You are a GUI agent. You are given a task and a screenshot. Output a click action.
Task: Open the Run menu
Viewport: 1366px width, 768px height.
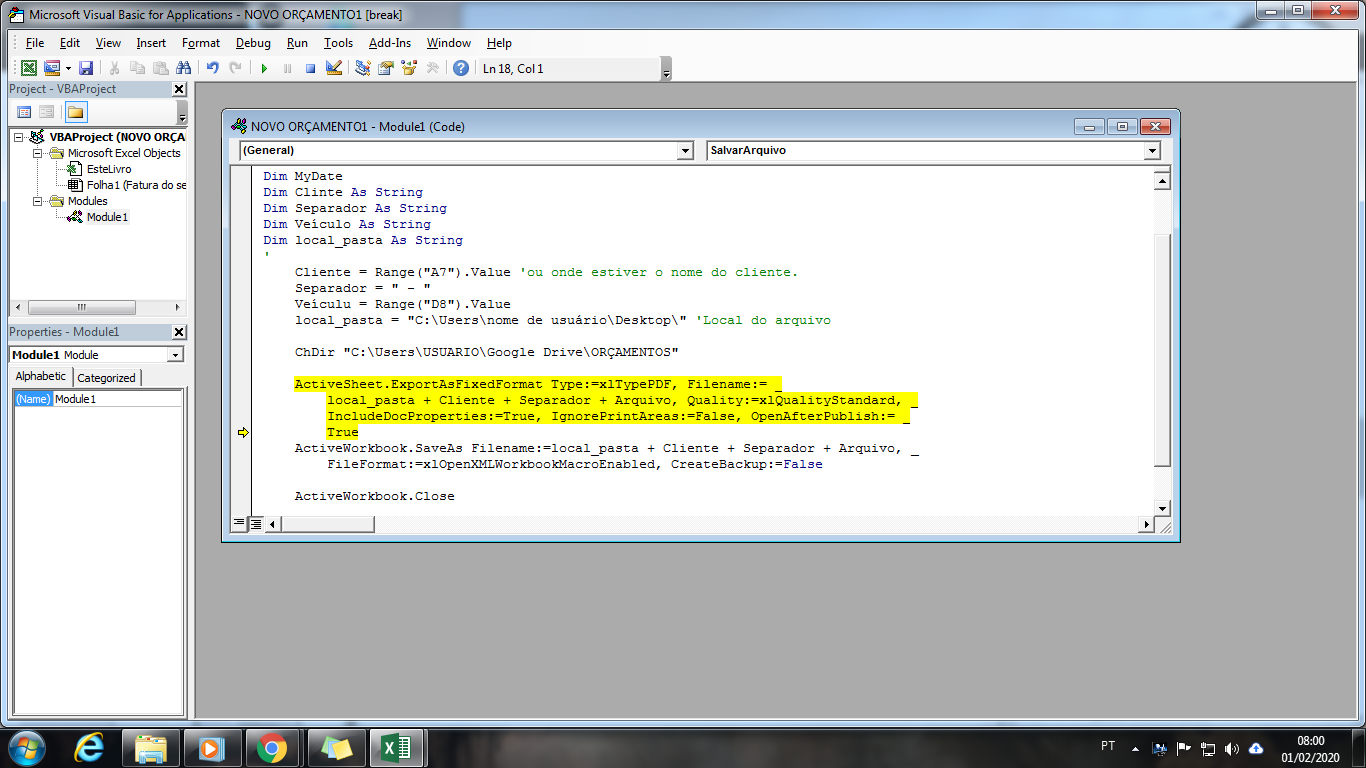click(297, 43)
